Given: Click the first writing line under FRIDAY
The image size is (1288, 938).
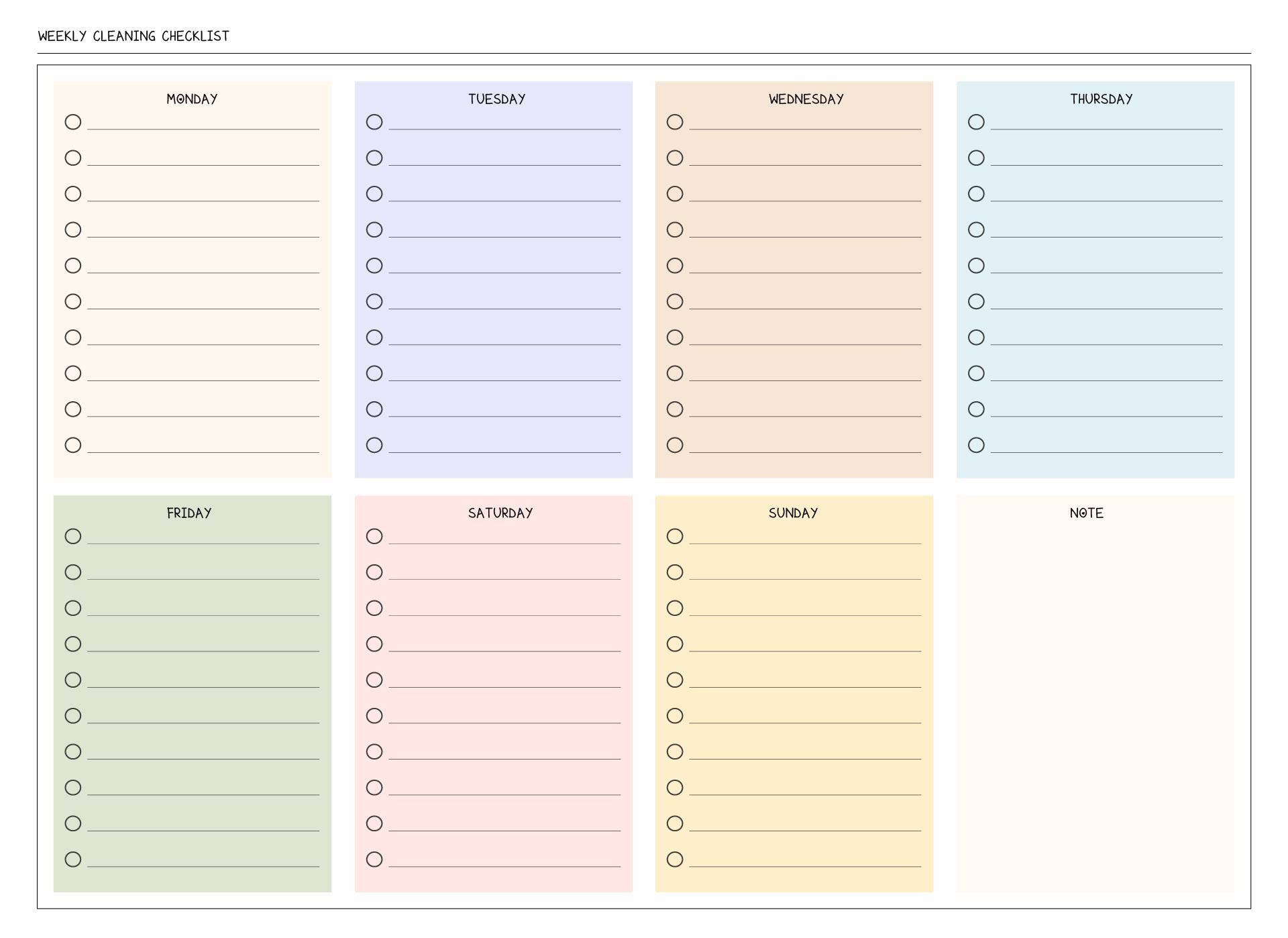Looking at the screenshot, I should (203, 543).
